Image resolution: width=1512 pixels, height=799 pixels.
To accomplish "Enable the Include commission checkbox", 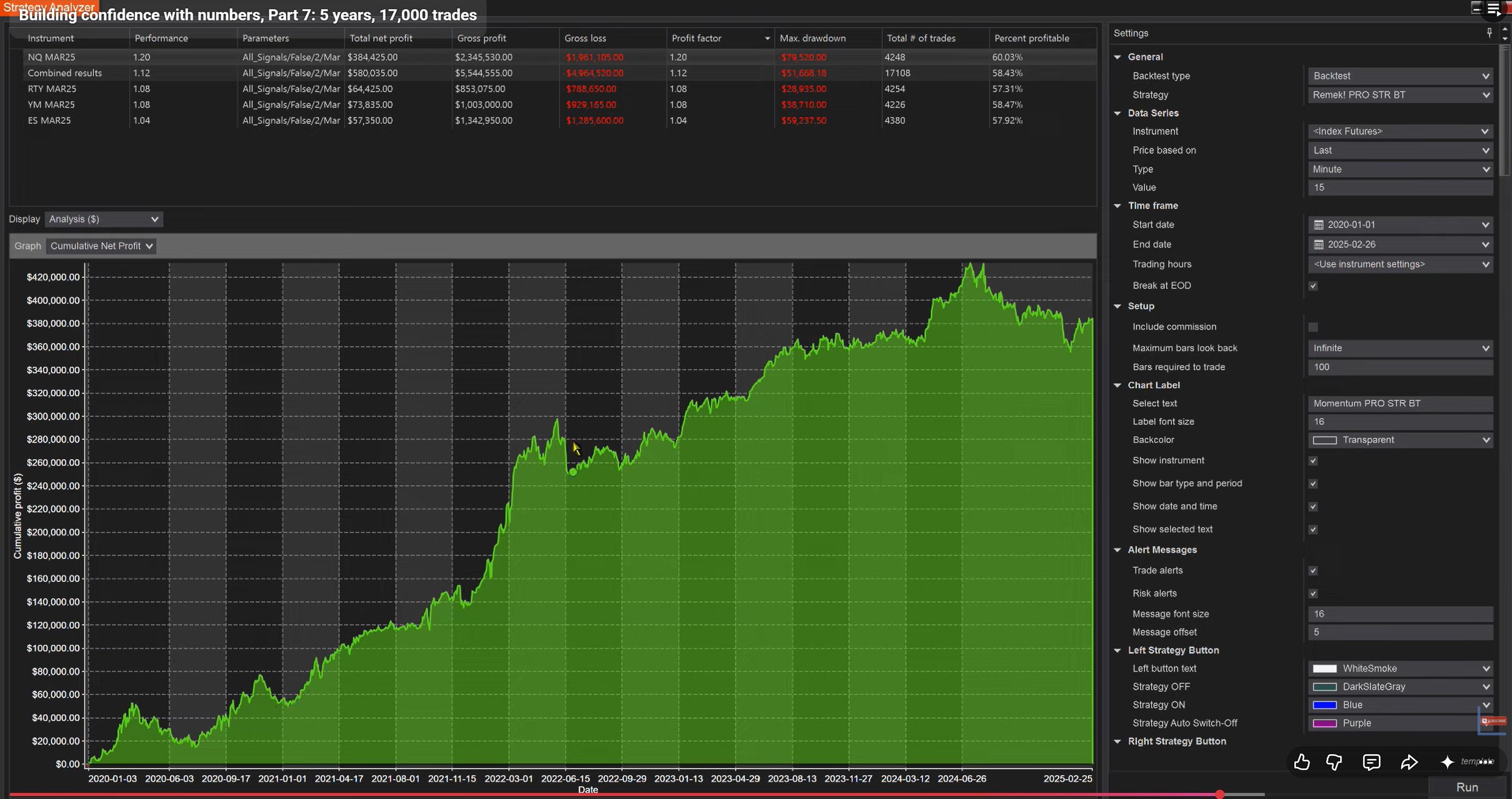I will pyautogui.click(x=1313, y=327).
